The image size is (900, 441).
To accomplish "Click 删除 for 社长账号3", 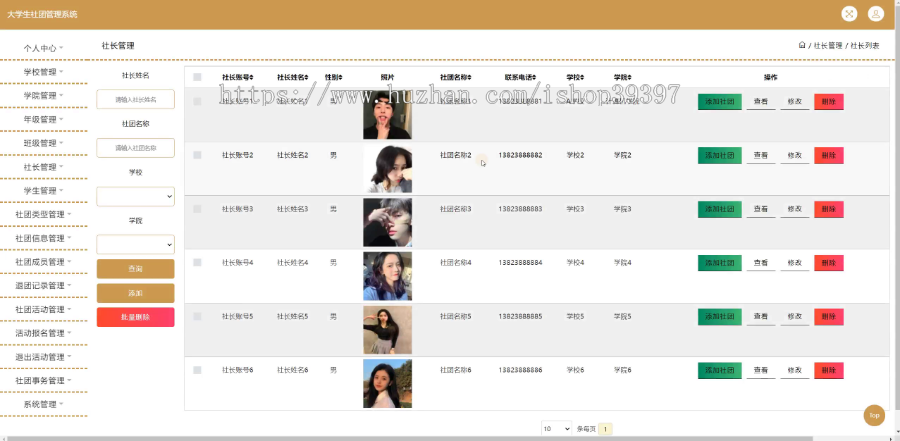I will [829, 210].
